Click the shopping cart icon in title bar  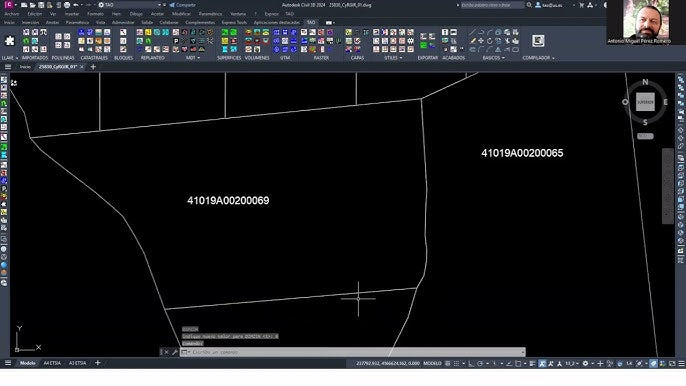point(581,5)
